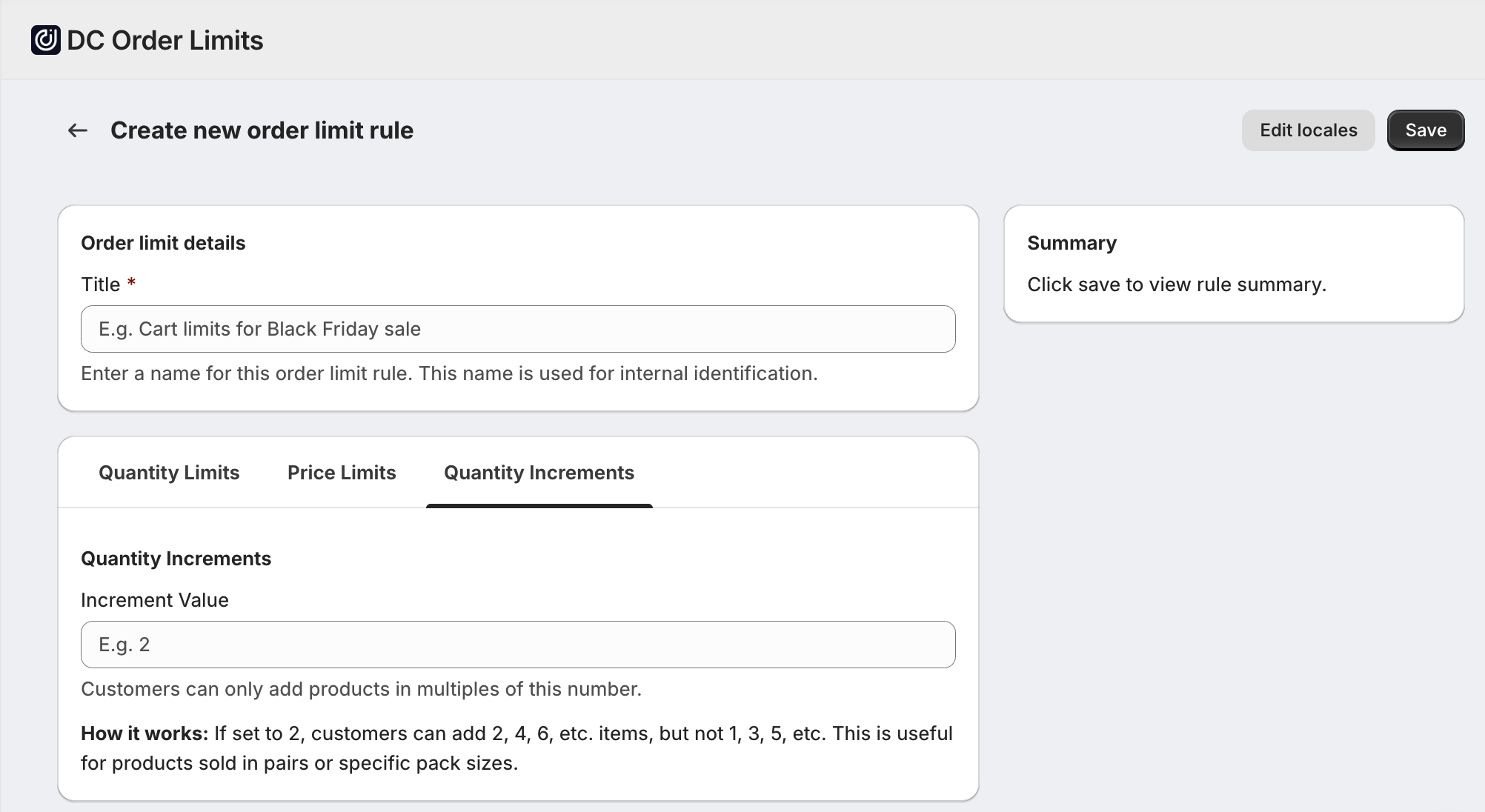Select the Quantity Increments tab
This screenshot has width=1485, height=812.
pyautogui.click(x=539, y=473)
